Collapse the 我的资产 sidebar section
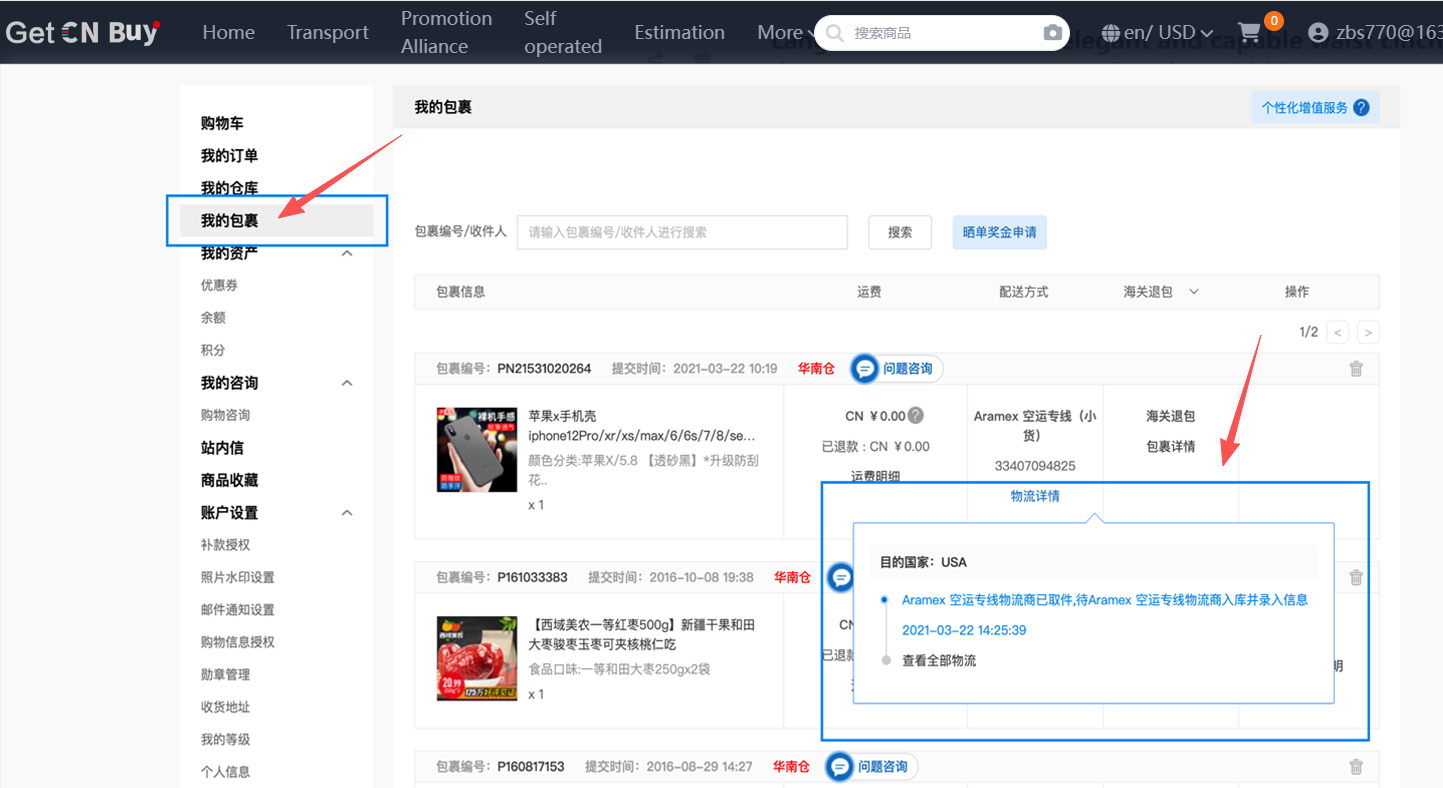 click(347, 254)
